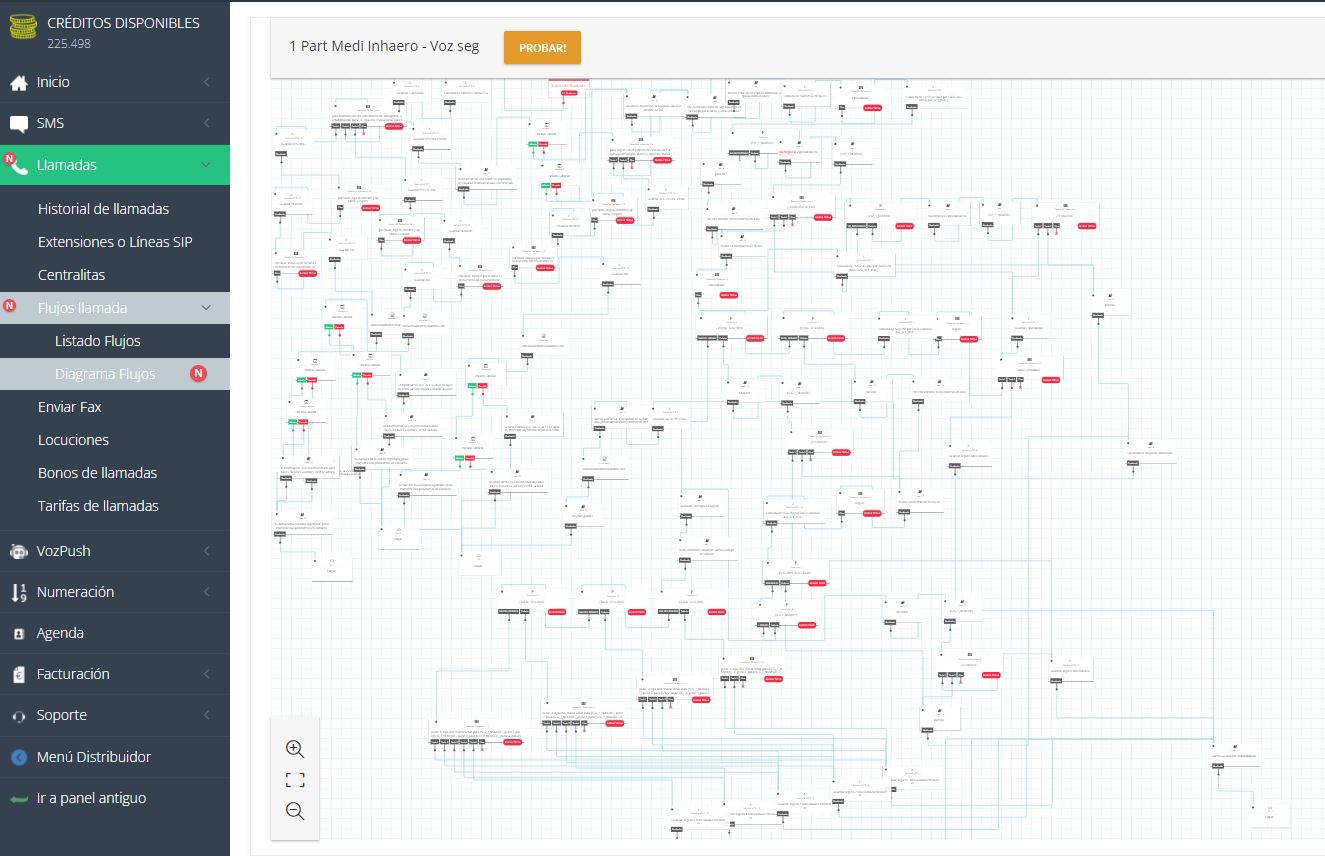
Task: Click the Numeración sort-numbers icon
Action: pos(18,593)
